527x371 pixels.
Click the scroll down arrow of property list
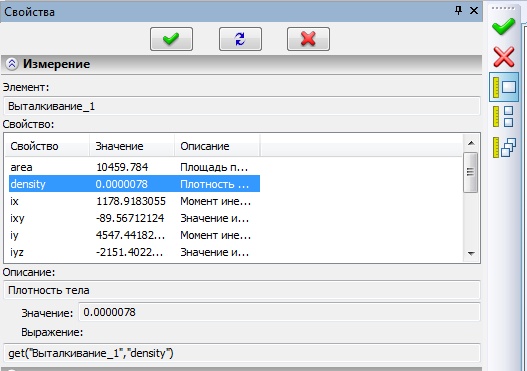point(471,253)
